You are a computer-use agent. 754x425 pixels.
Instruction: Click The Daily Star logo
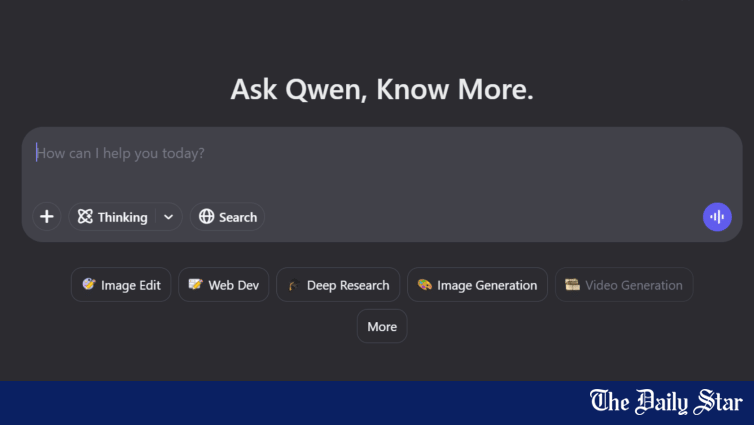click(x=666, y=402)
